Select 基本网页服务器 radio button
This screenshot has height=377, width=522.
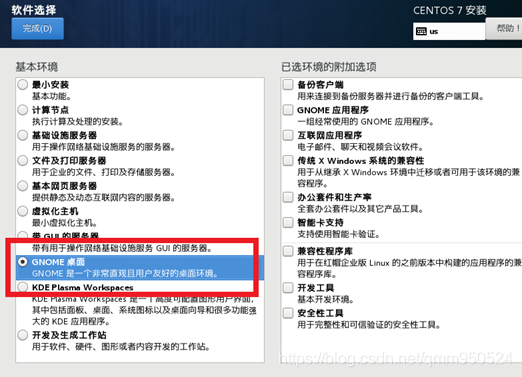[x=23, y=186]
